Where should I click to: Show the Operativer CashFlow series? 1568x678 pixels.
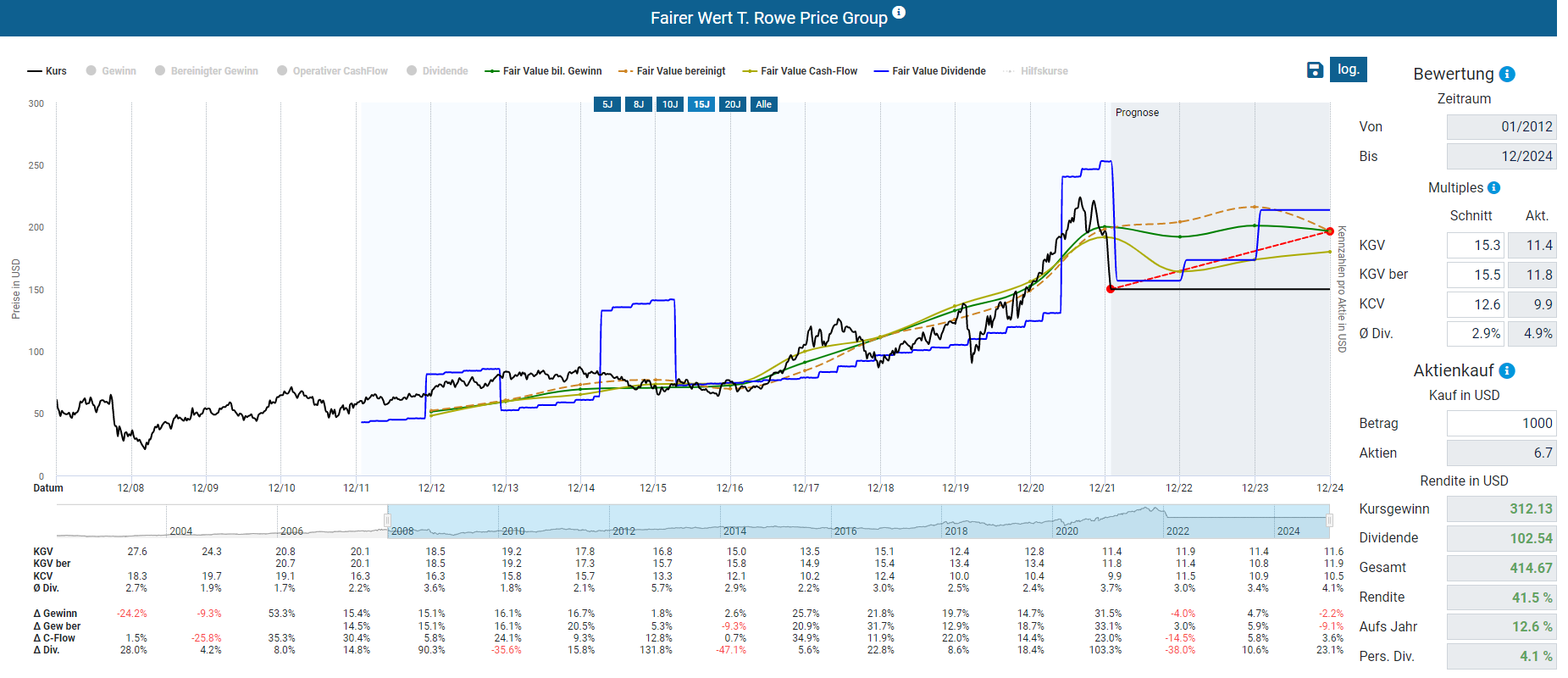pyautogui.click(x=332, y=71)
